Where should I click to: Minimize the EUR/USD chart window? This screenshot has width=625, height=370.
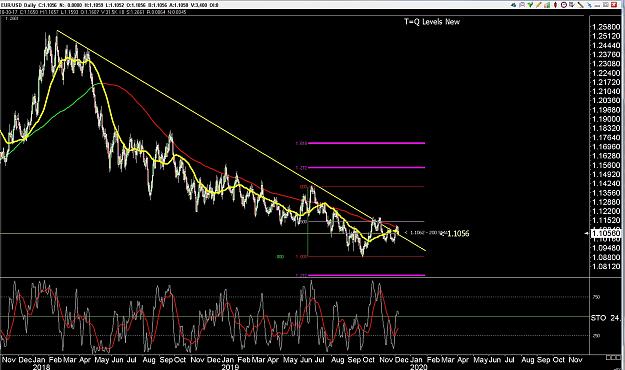tap(597, 5)
